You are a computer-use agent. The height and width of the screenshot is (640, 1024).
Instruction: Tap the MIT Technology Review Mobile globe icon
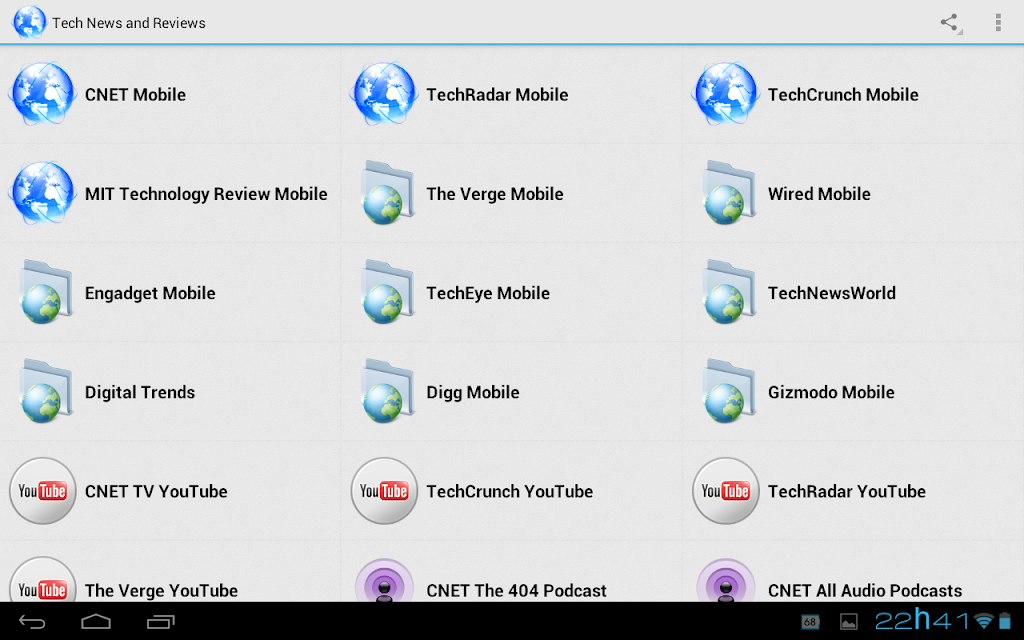[43, 193]
